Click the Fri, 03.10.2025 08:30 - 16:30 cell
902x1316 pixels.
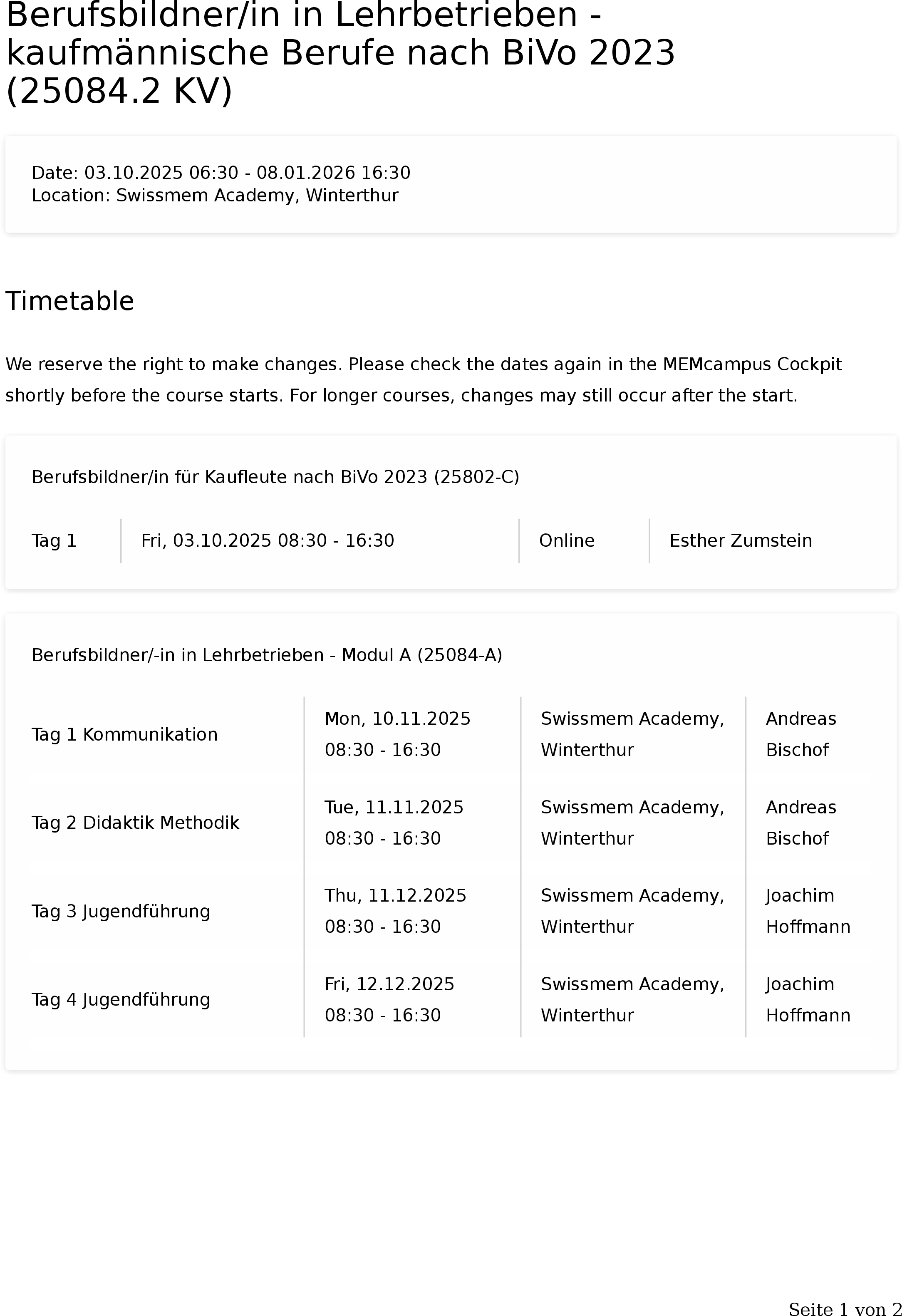click(x=267, y=541)
